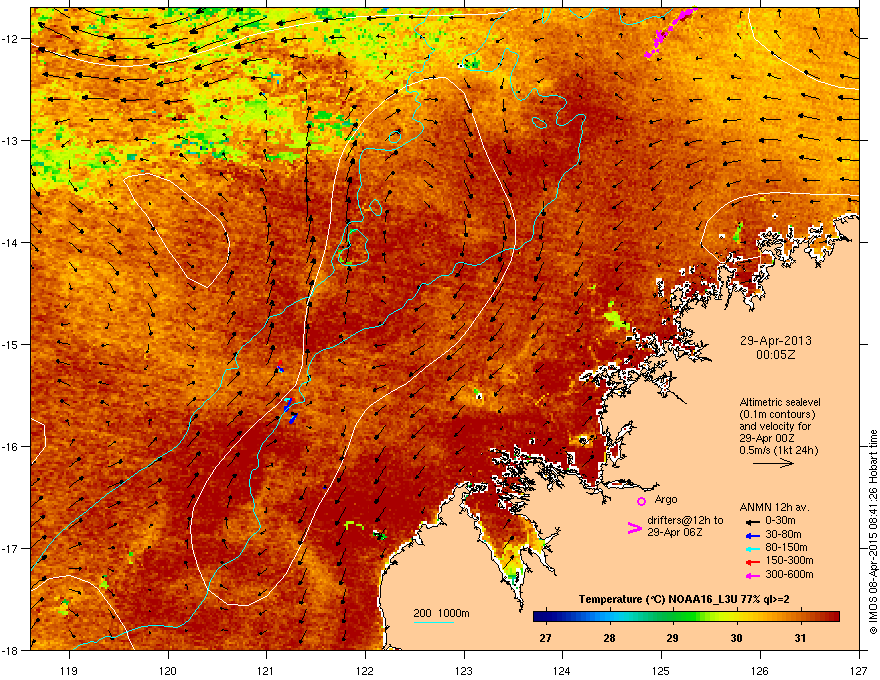This screenshot has width=880, height=680.
Task: Click the 'ANMN 12h av.' heading
Action: point(774,507)
